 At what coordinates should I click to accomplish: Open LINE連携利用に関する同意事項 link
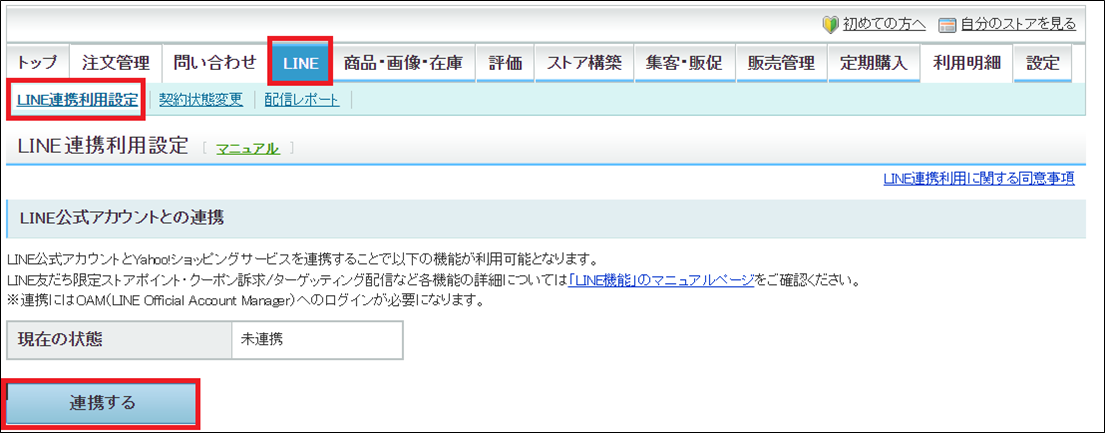point(979,178)
